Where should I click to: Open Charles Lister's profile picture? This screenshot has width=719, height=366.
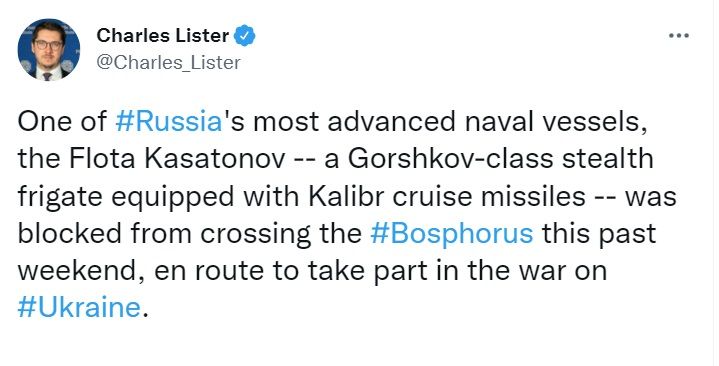(x=49, y=50)
